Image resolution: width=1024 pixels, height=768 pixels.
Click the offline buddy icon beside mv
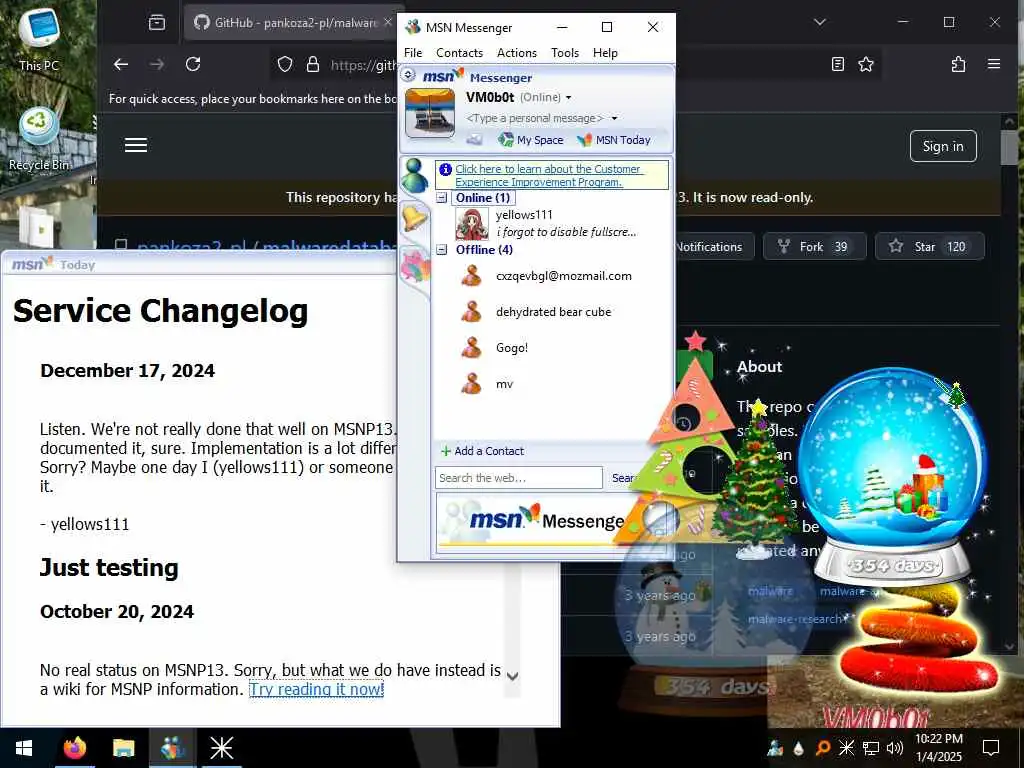(472, 383)
